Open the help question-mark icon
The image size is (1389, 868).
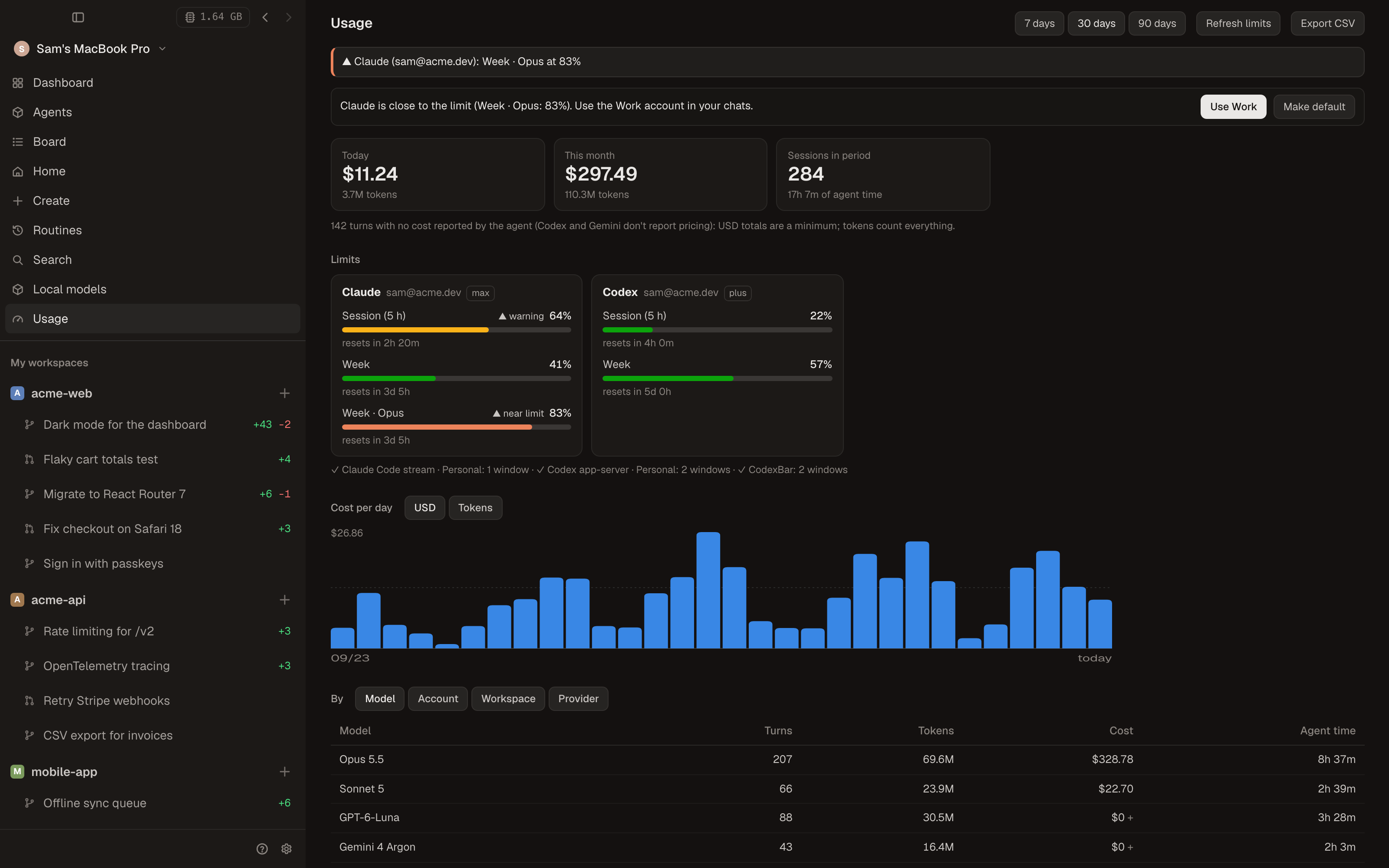click(x=262, y=848)
